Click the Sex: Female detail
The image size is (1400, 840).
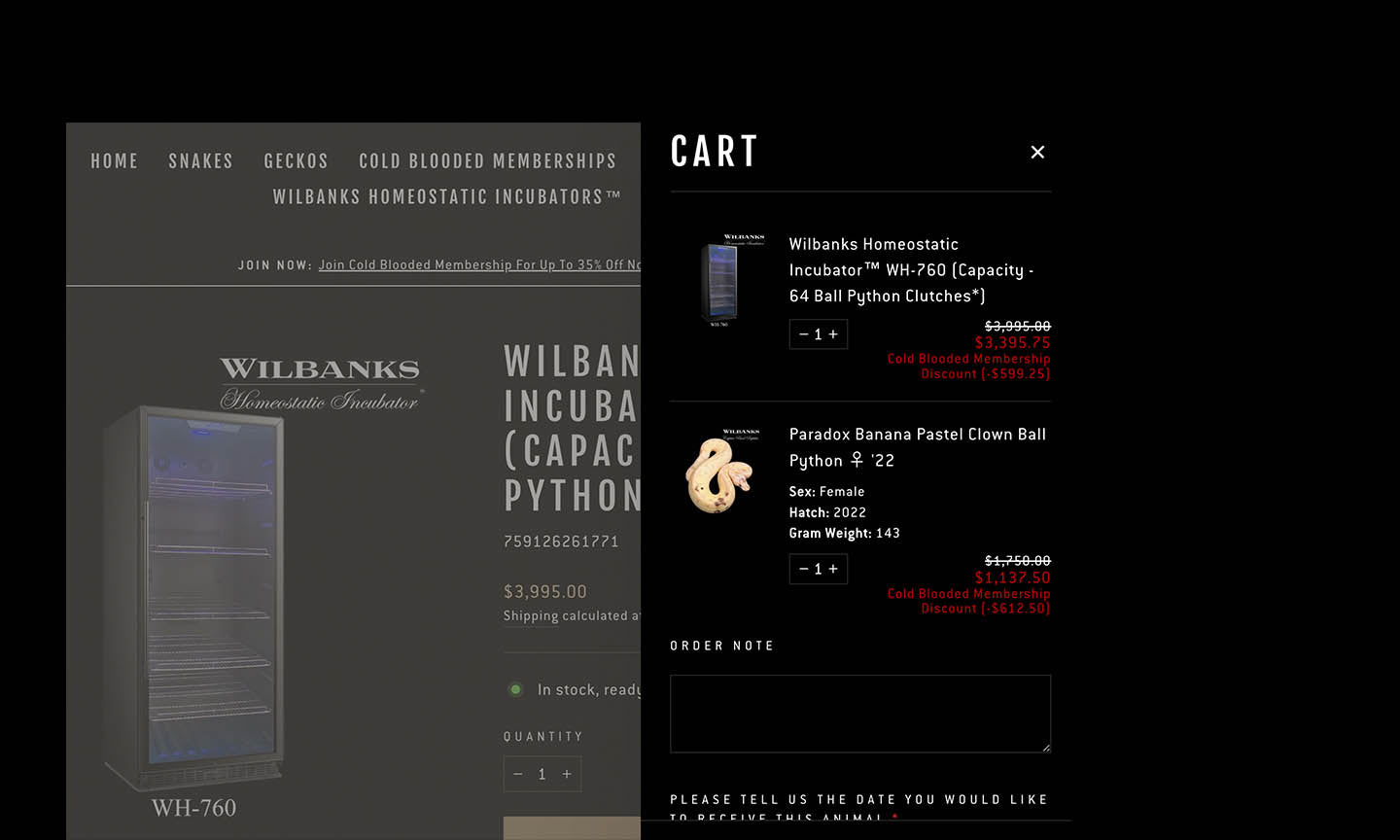point(826,492)
